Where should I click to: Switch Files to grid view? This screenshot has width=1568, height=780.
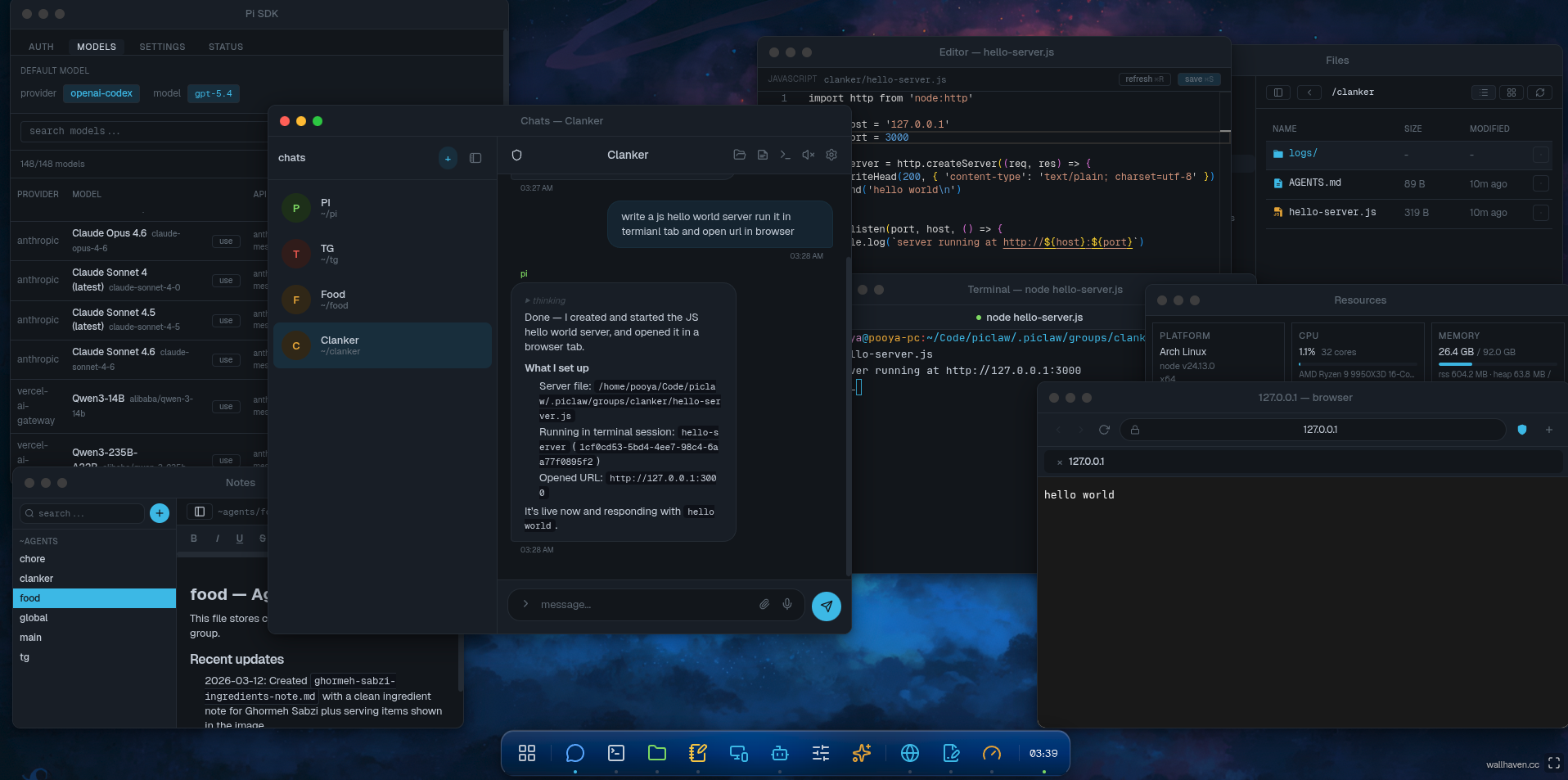pyautogui.click(x=1511, y=92)
